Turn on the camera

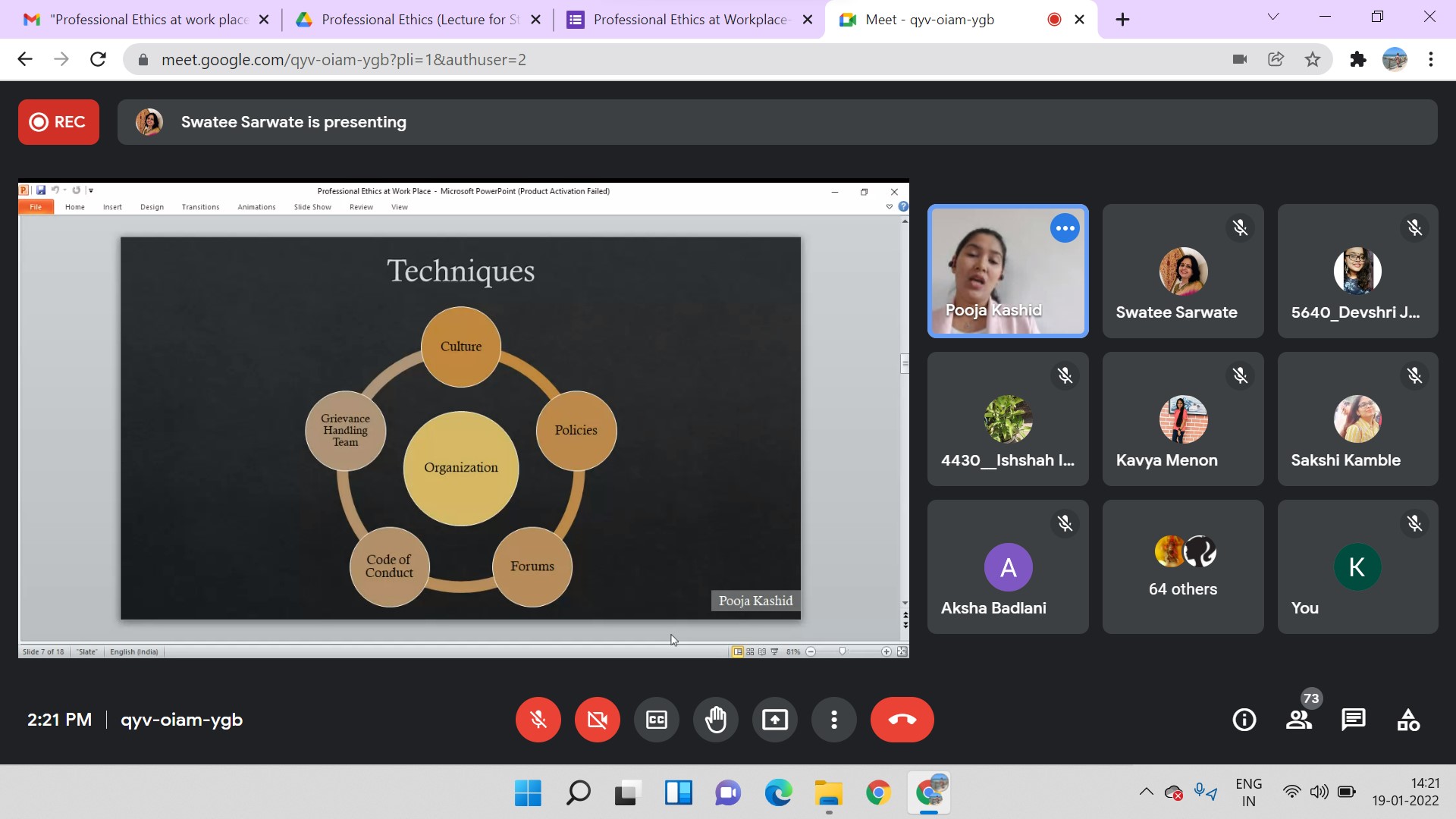pyautogui.click(x=598, y=719)
